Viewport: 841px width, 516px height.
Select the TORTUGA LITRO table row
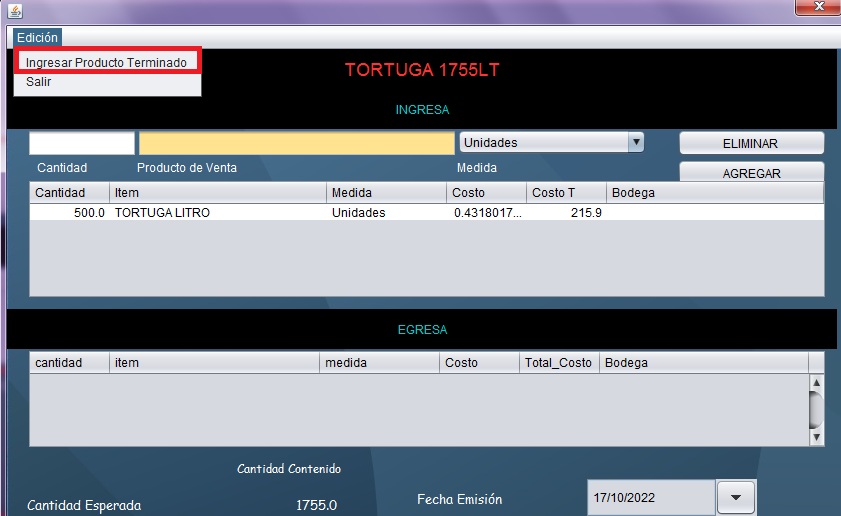300,213
